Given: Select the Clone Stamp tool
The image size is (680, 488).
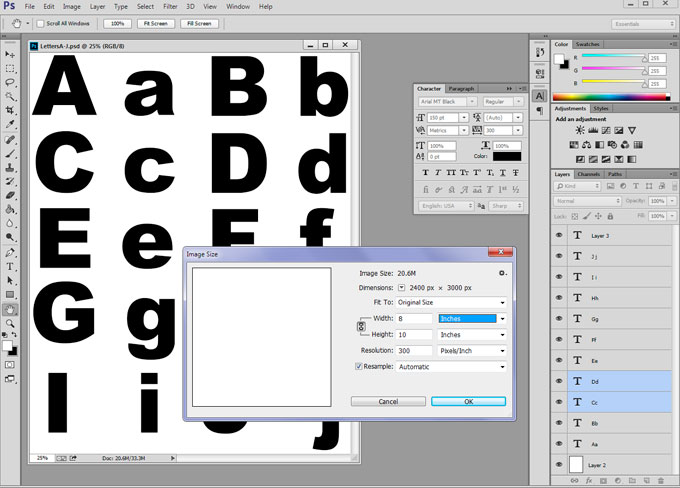Looking at the screenshot, I should 10,167.
